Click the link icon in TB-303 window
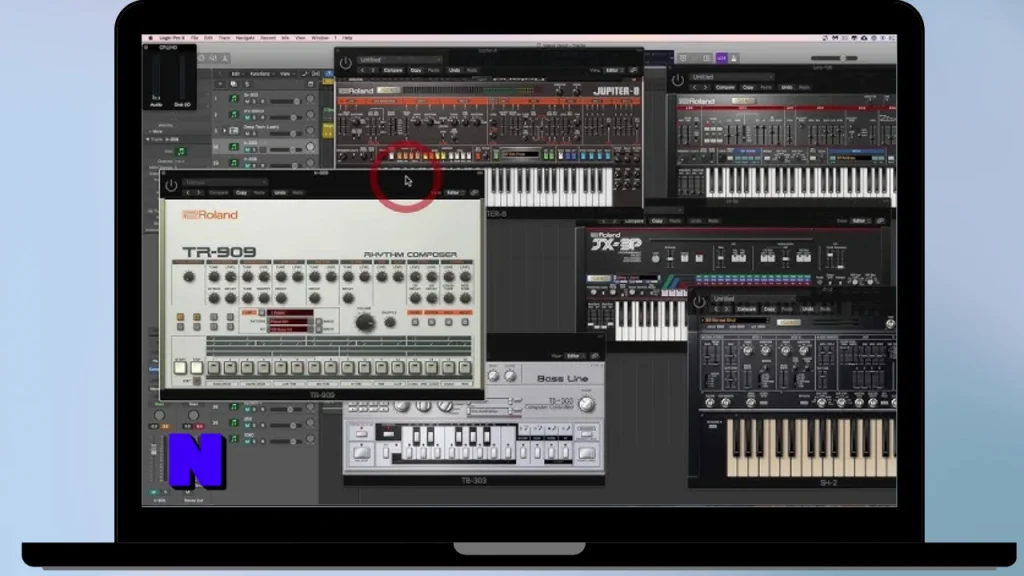The image size is (1024, 576). click(594, 356)
